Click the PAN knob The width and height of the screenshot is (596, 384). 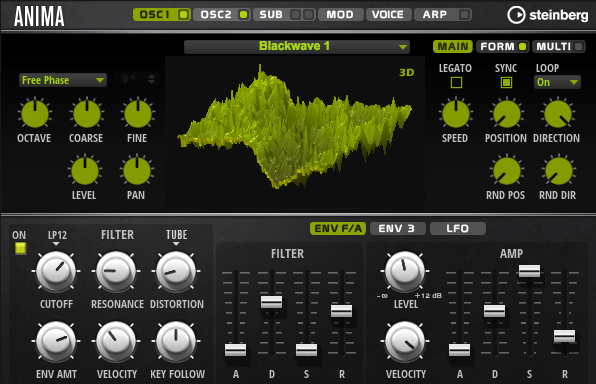coord(137,171)
